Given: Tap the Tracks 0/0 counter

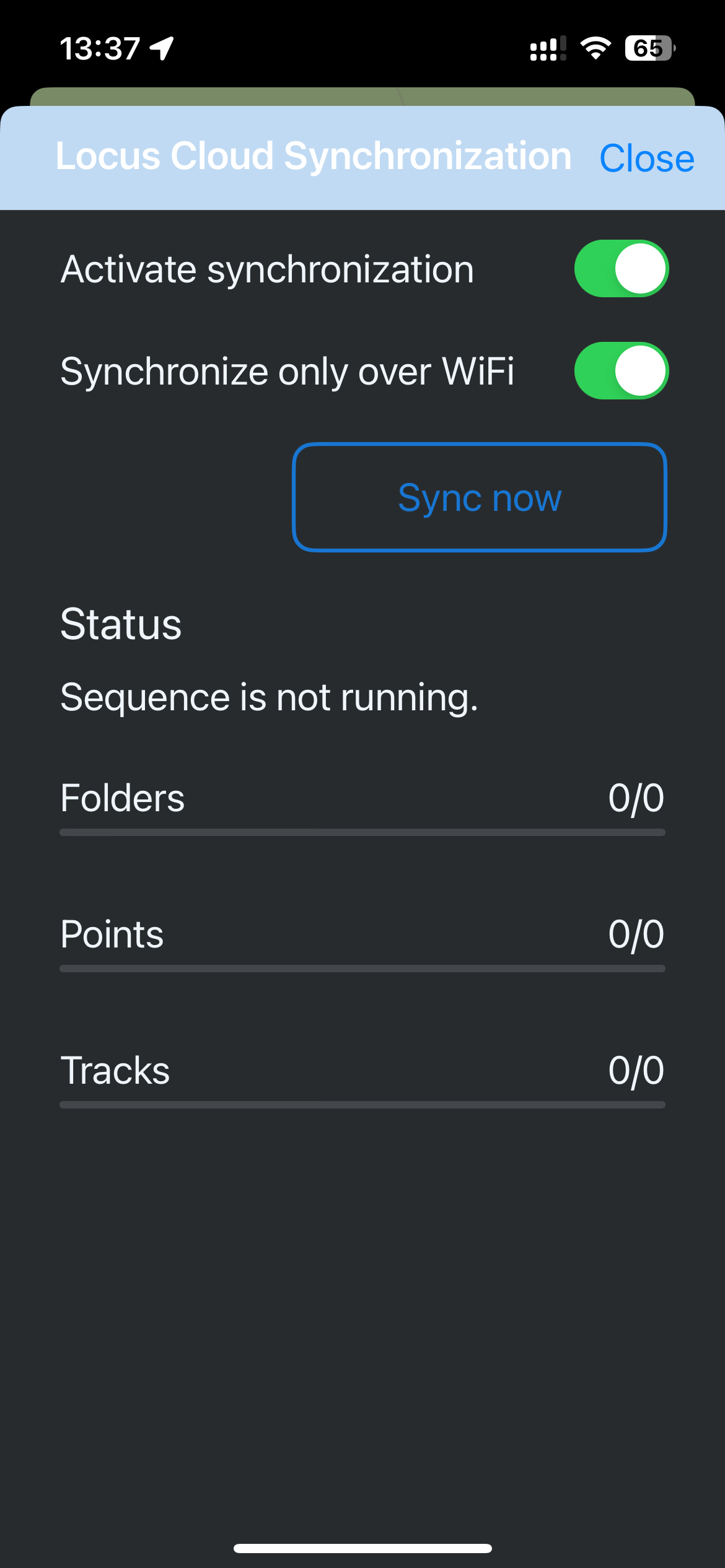Looking at the screenshot, I should coord(636,1070).
